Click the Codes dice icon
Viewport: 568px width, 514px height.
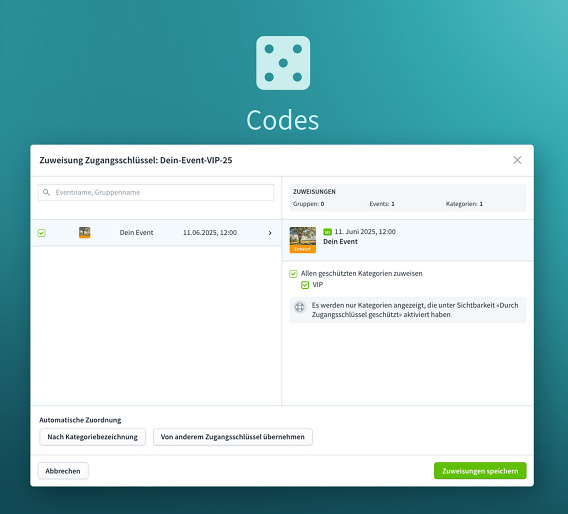pos(283,63)
